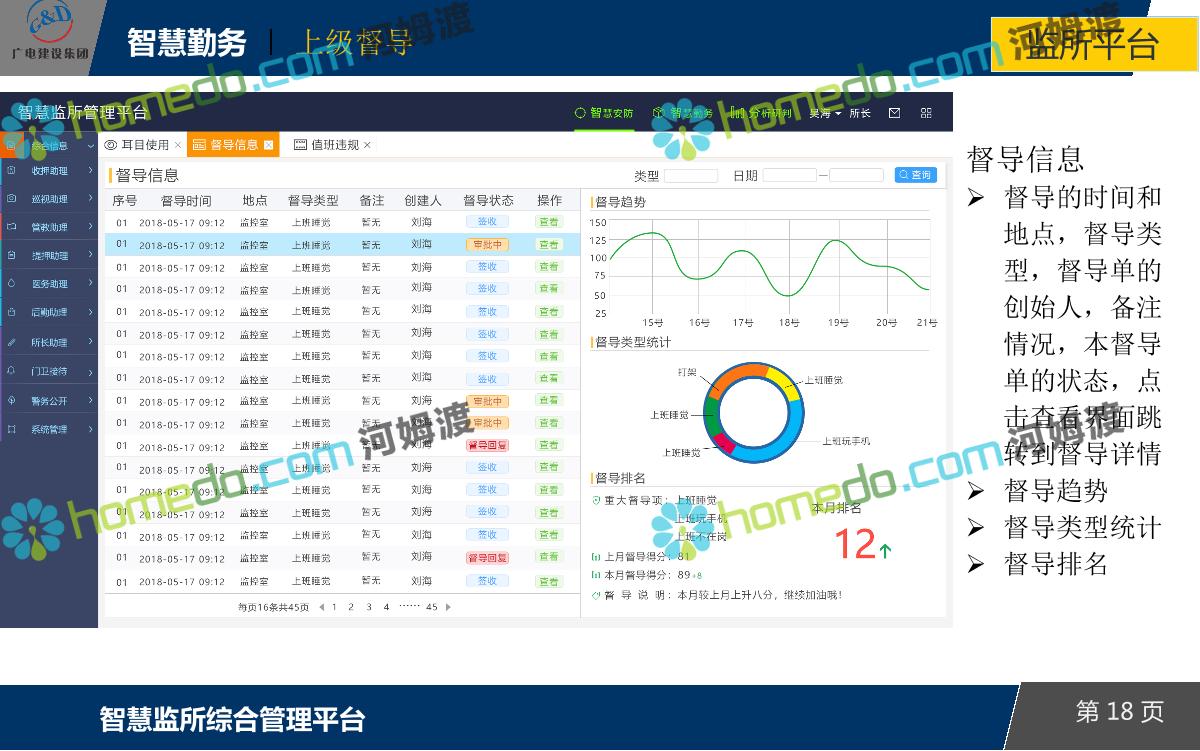Click the 督导趋势 panel heading
This screenshot has height=751, width=1200.
620,201
